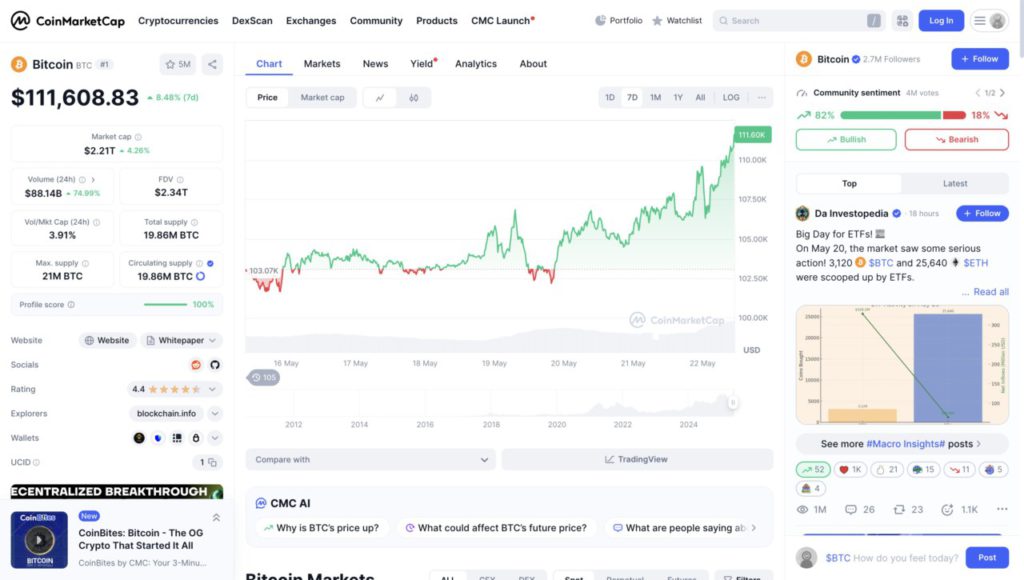Open the GitHub social icon
Image resolution: width=1024 pixels, height=580 pixels.
(214, 364)
